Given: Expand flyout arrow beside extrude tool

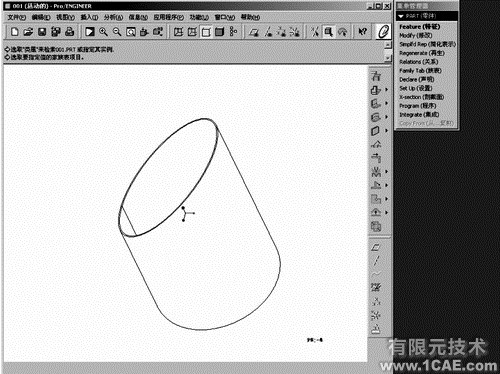Looking at the screenshot, I should point(387,90).
